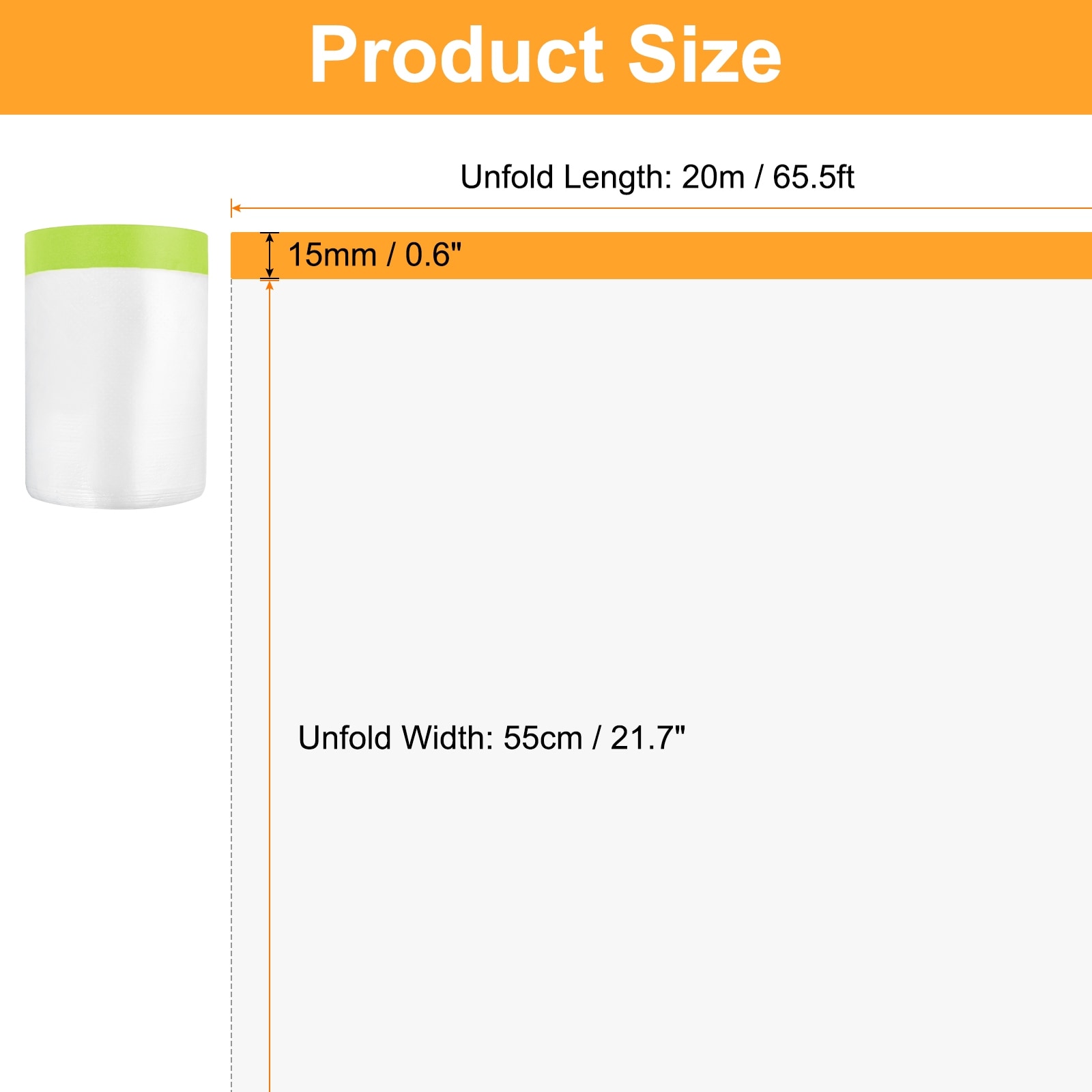Click the "Unfold Width" label text
Image resolution: width=1092 pixels, height=1092 pixels.
pos(396,738)
